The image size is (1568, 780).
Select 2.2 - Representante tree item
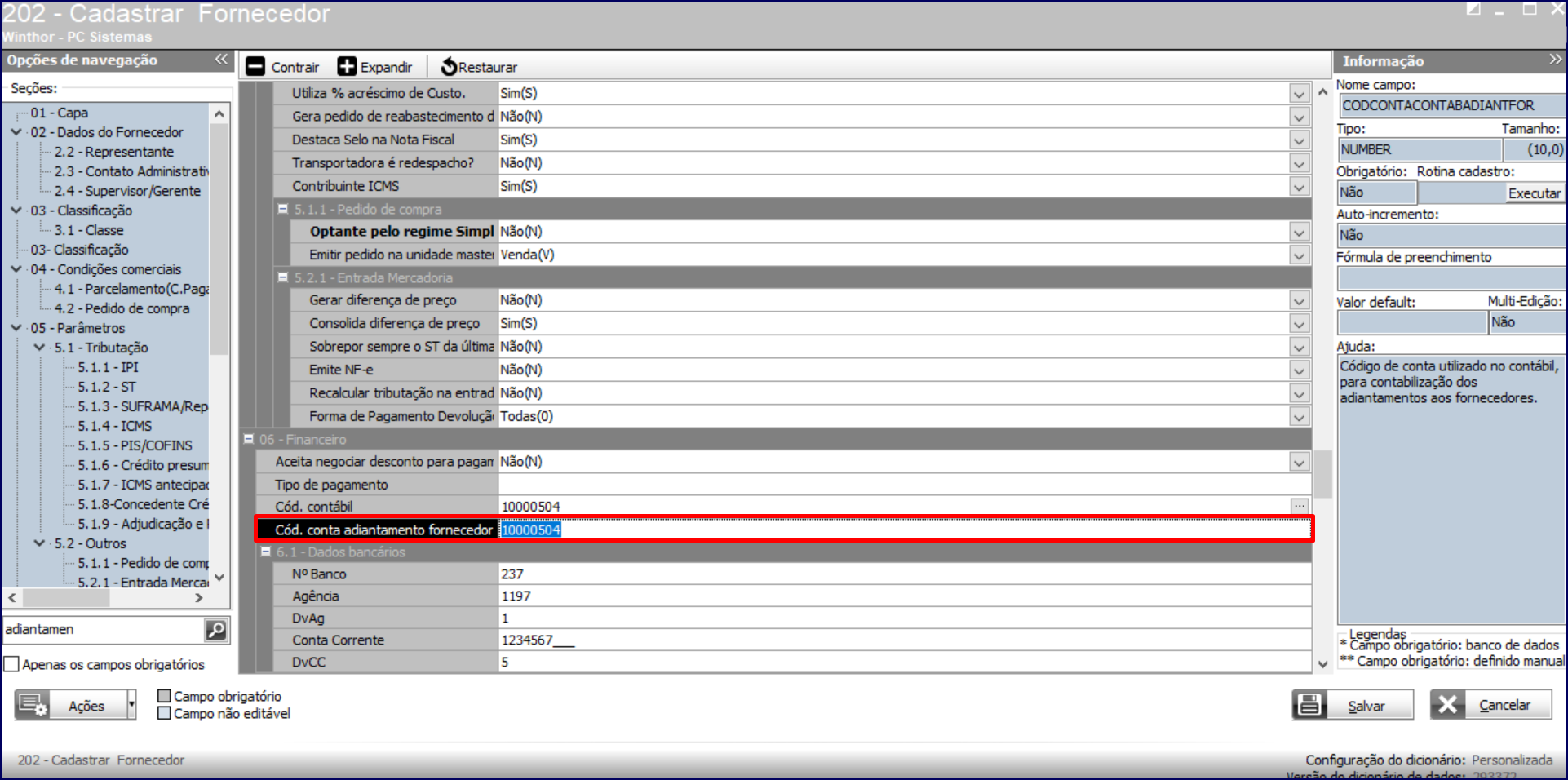(x=114, y=152)
